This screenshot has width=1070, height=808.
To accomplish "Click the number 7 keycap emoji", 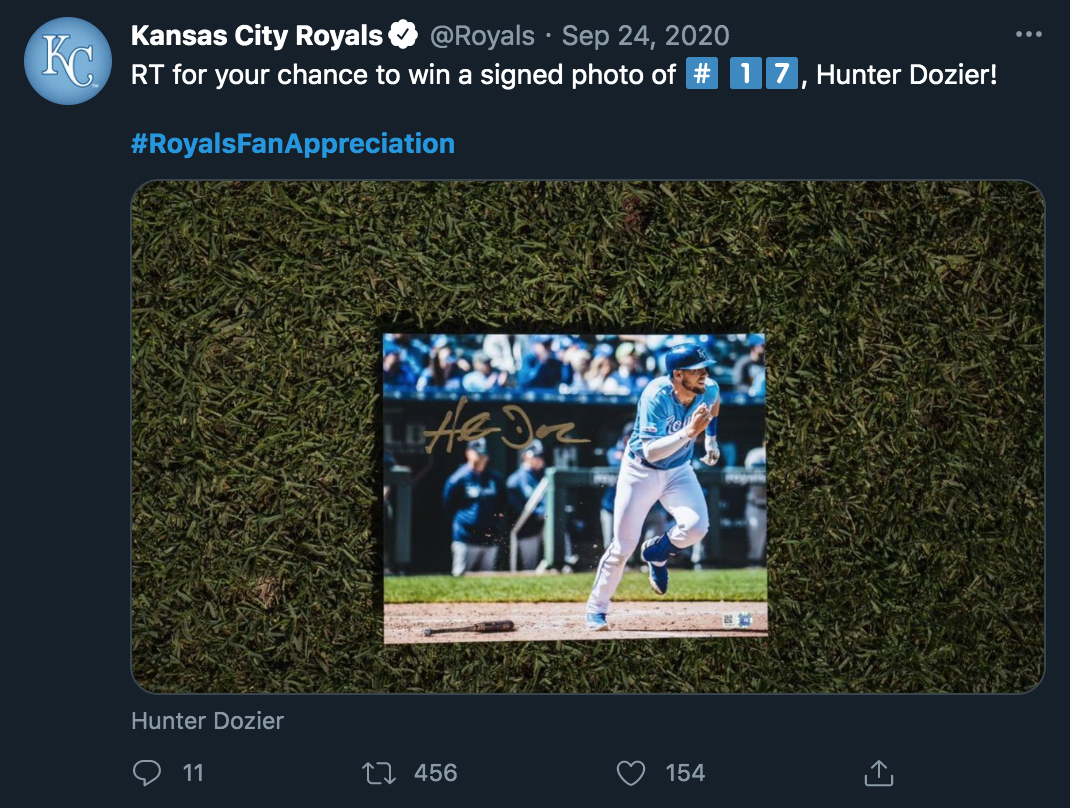I will 781,75.
